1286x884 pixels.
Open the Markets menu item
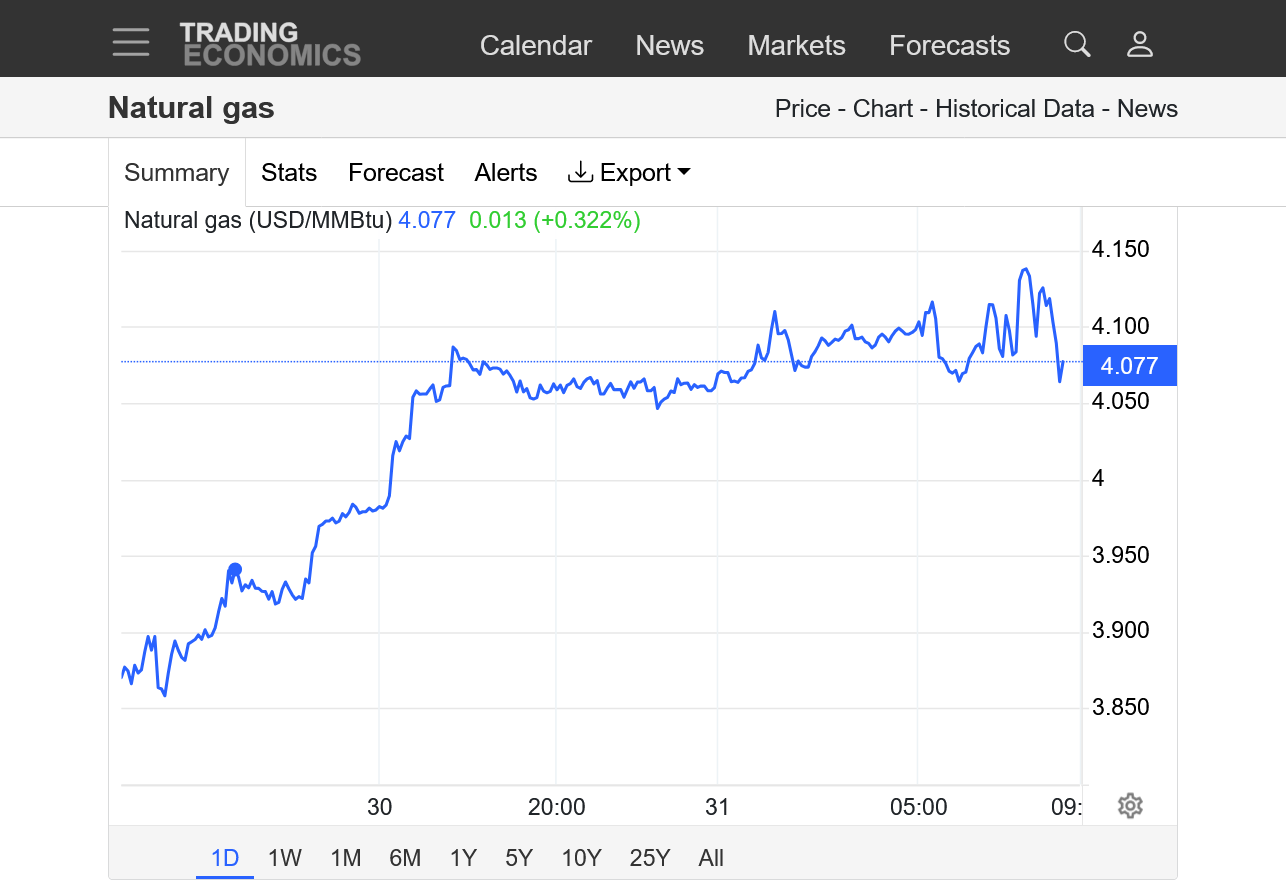coord(797,46)
